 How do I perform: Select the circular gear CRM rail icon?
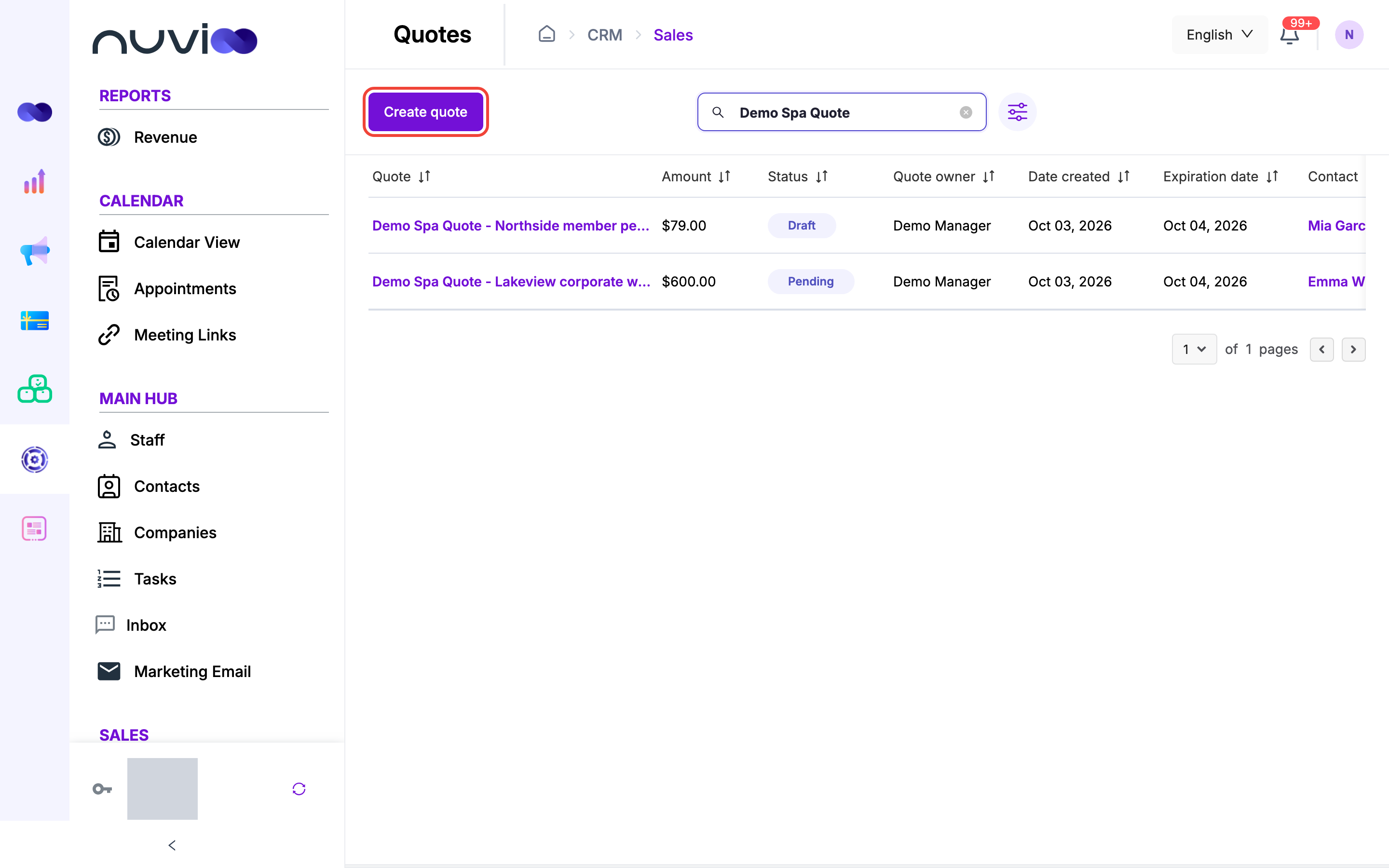pyautogui.click(x=34, y=459)
